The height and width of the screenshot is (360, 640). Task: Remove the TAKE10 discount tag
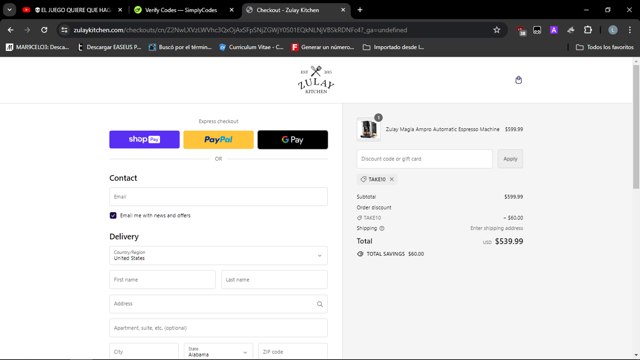pyautogui.click(x=392, y=179)
